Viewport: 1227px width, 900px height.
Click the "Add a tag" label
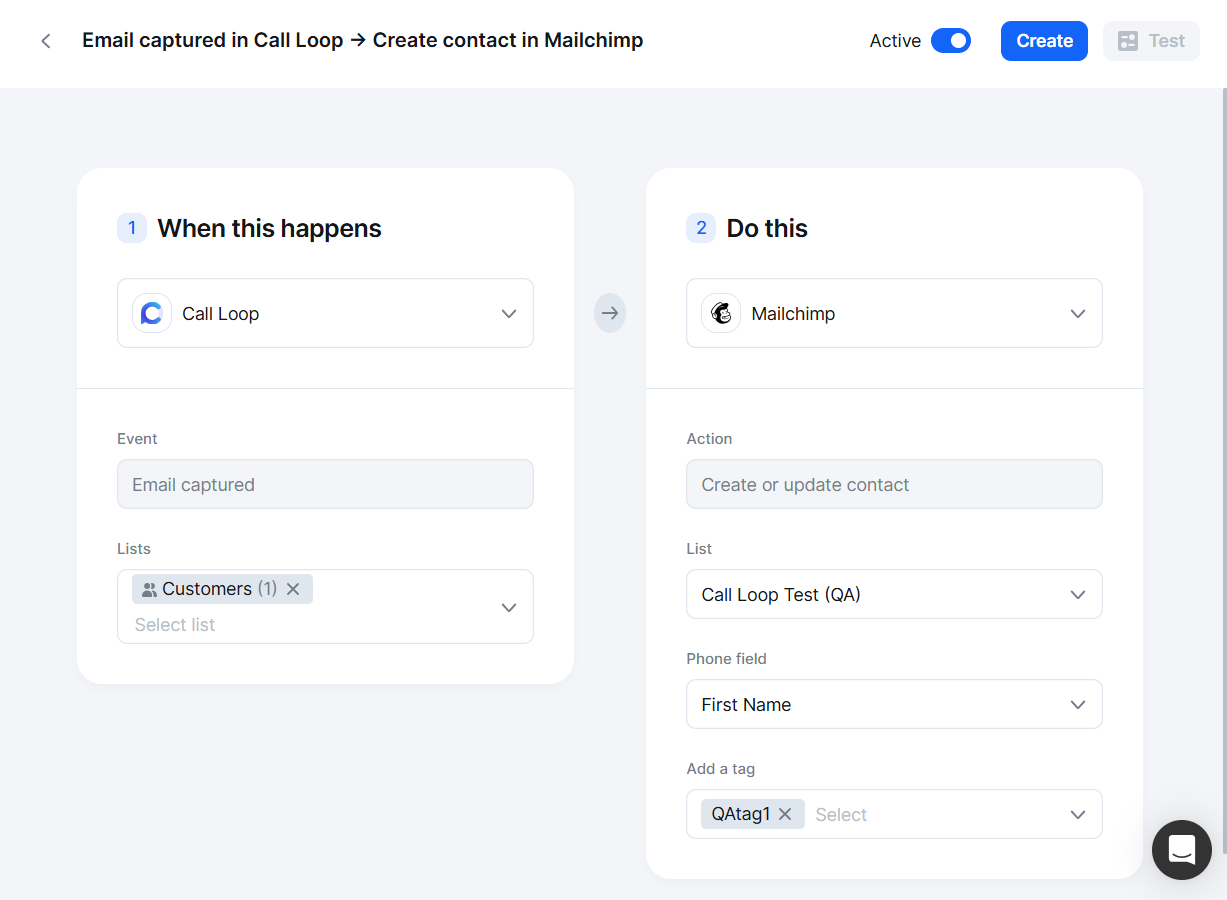coord(720,769)
